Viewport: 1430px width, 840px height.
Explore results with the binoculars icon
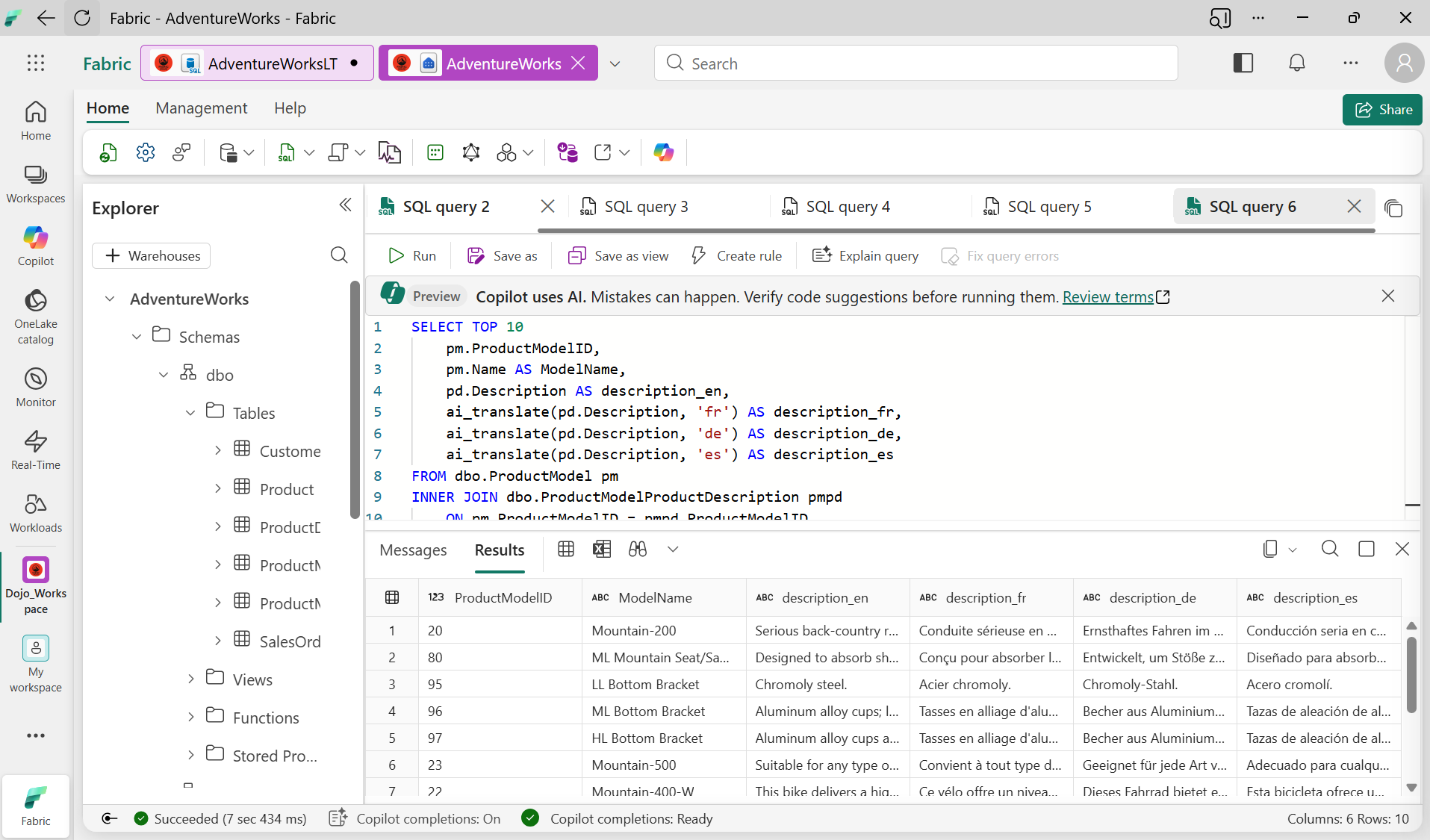point(638,549)
